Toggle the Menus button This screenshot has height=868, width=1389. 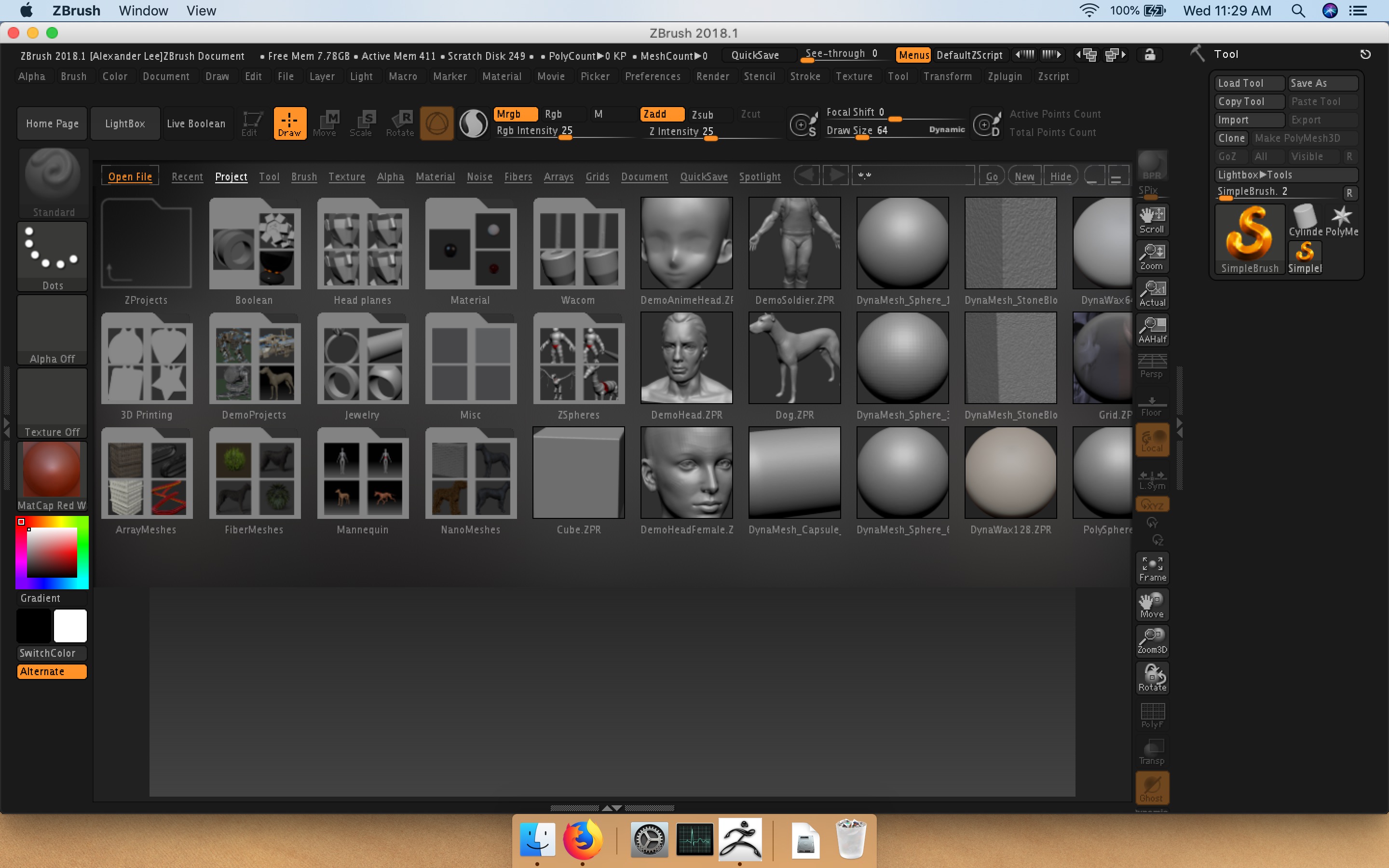(913, 55)
